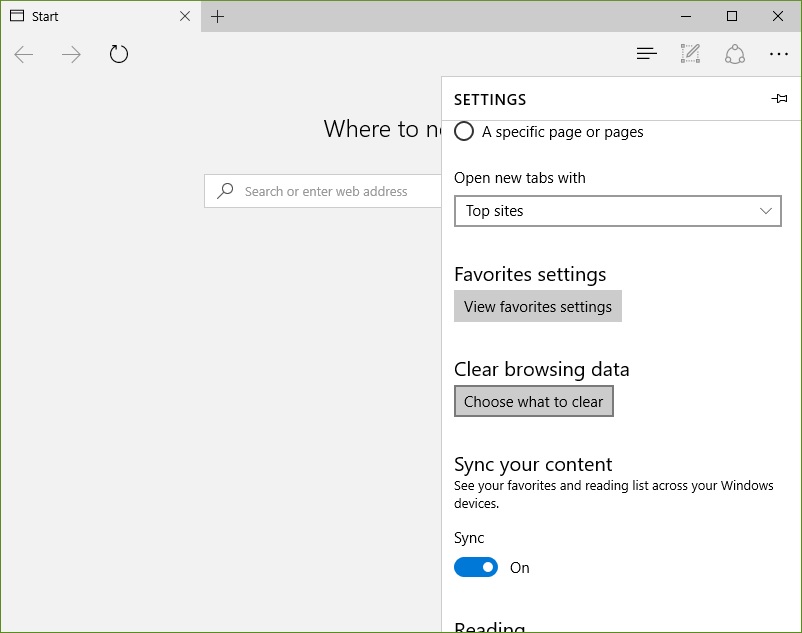Open the Hub reading list icon
This screenshot has width=802, height=633.
coord(647,54)
